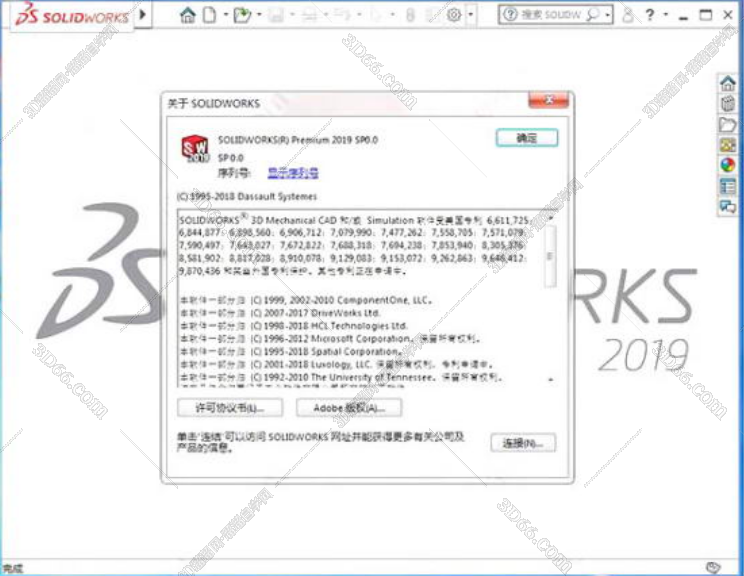Image resolution: width=744 pixels, height=576 pixels.
Task: Click the user login icon
Action: [x=627, y=15]
